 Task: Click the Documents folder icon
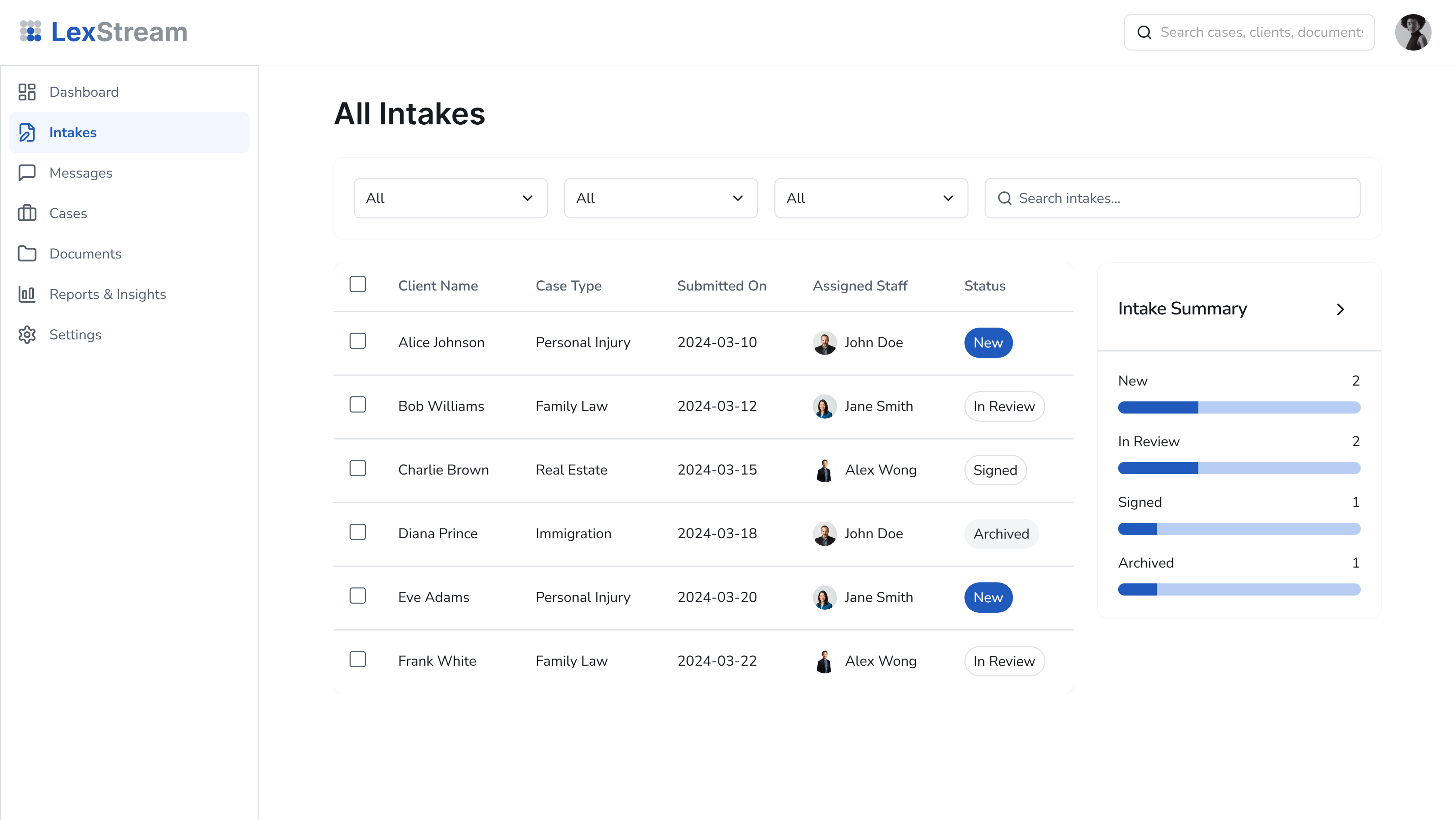point(27,254)
